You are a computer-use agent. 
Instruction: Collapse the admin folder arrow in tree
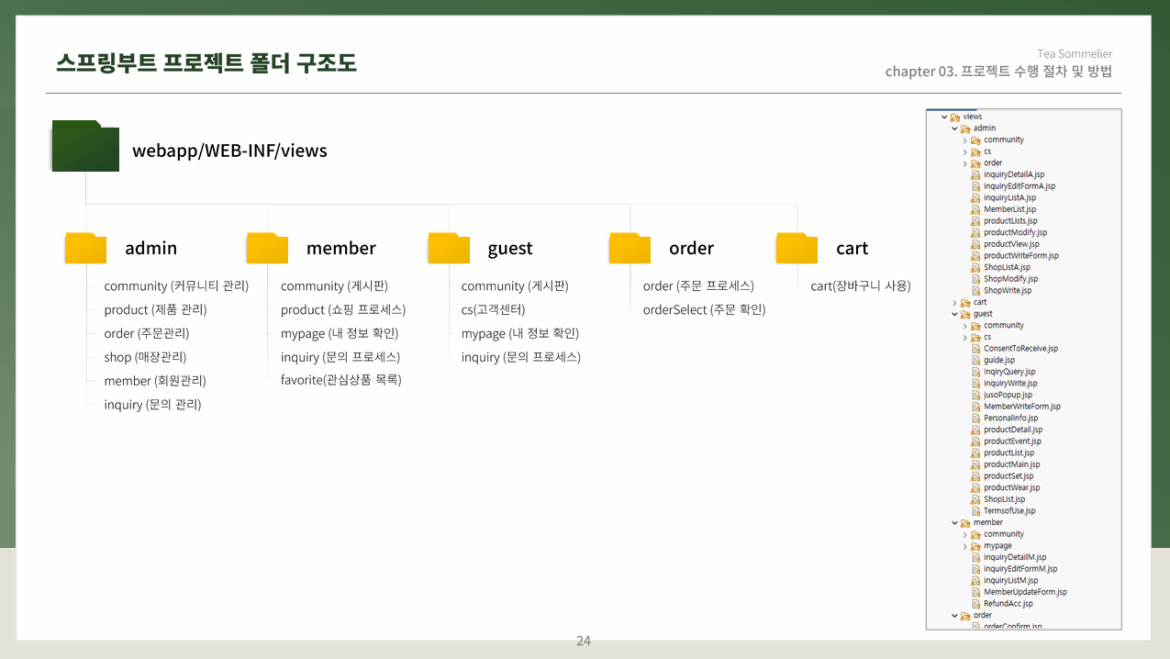[x=954, y=128]
